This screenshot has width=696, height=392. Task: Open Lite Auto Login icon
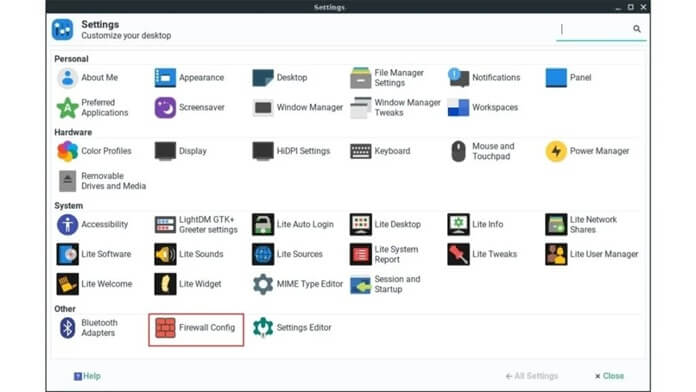pos(263,225)
